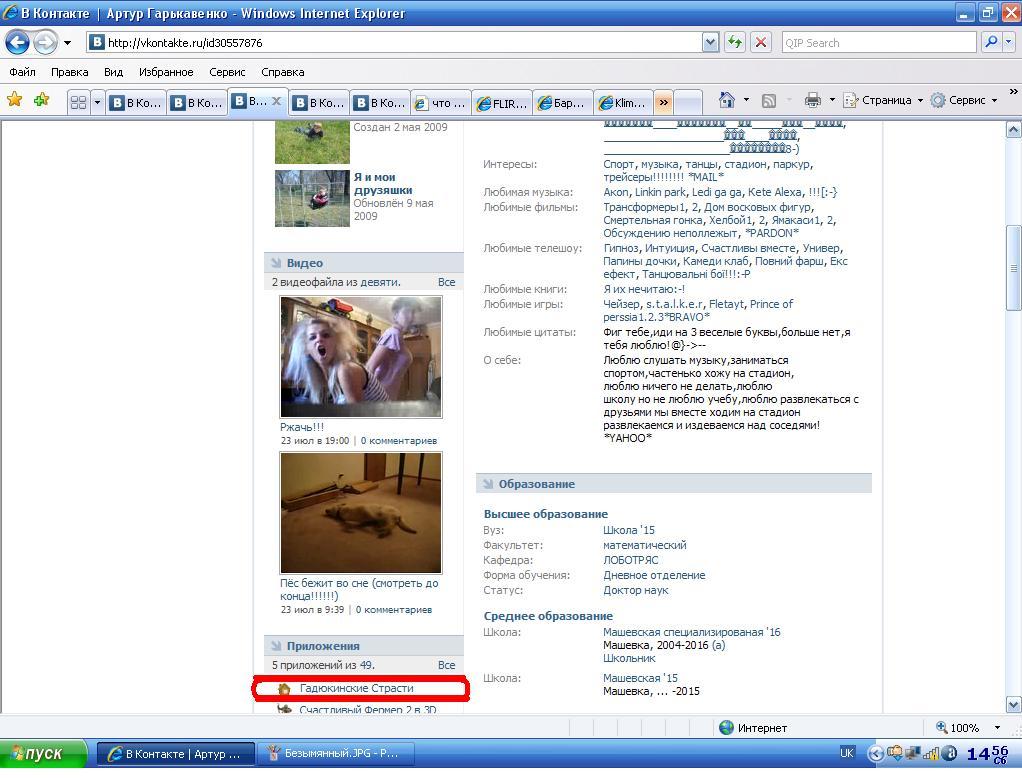1022x778 pixels.
Task: Click the red Stop loading icon
Action: 761,42
